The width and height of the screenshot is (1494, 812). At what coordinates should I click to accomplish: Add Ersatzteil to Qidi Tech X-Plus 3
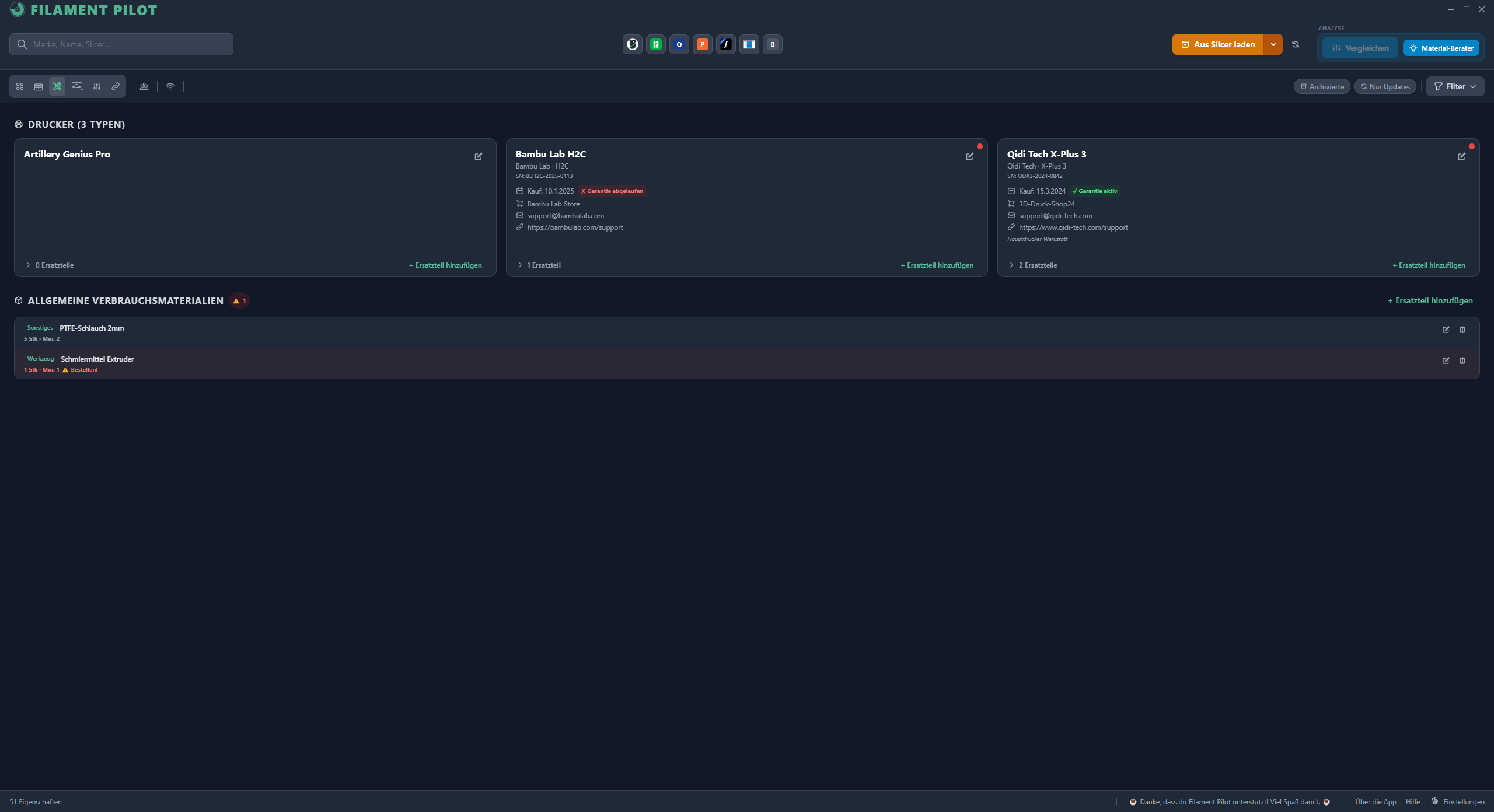pyautogui.click(x=1429, y=265)
